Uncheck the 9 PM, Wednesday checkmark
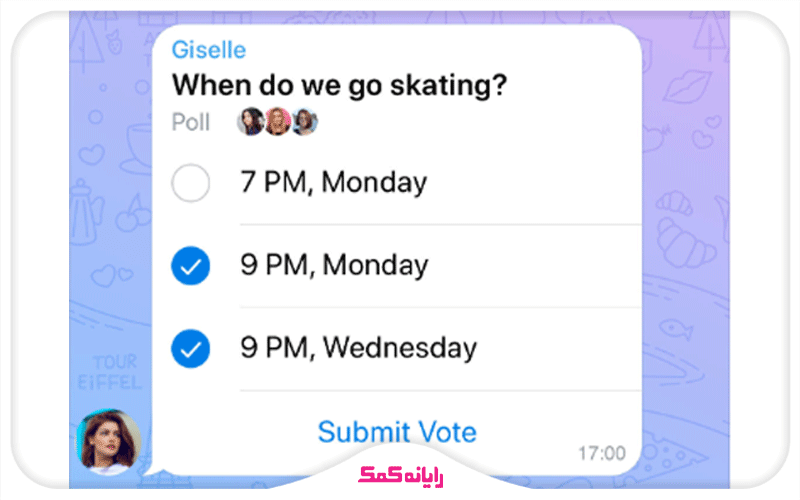 coord(191,349)
